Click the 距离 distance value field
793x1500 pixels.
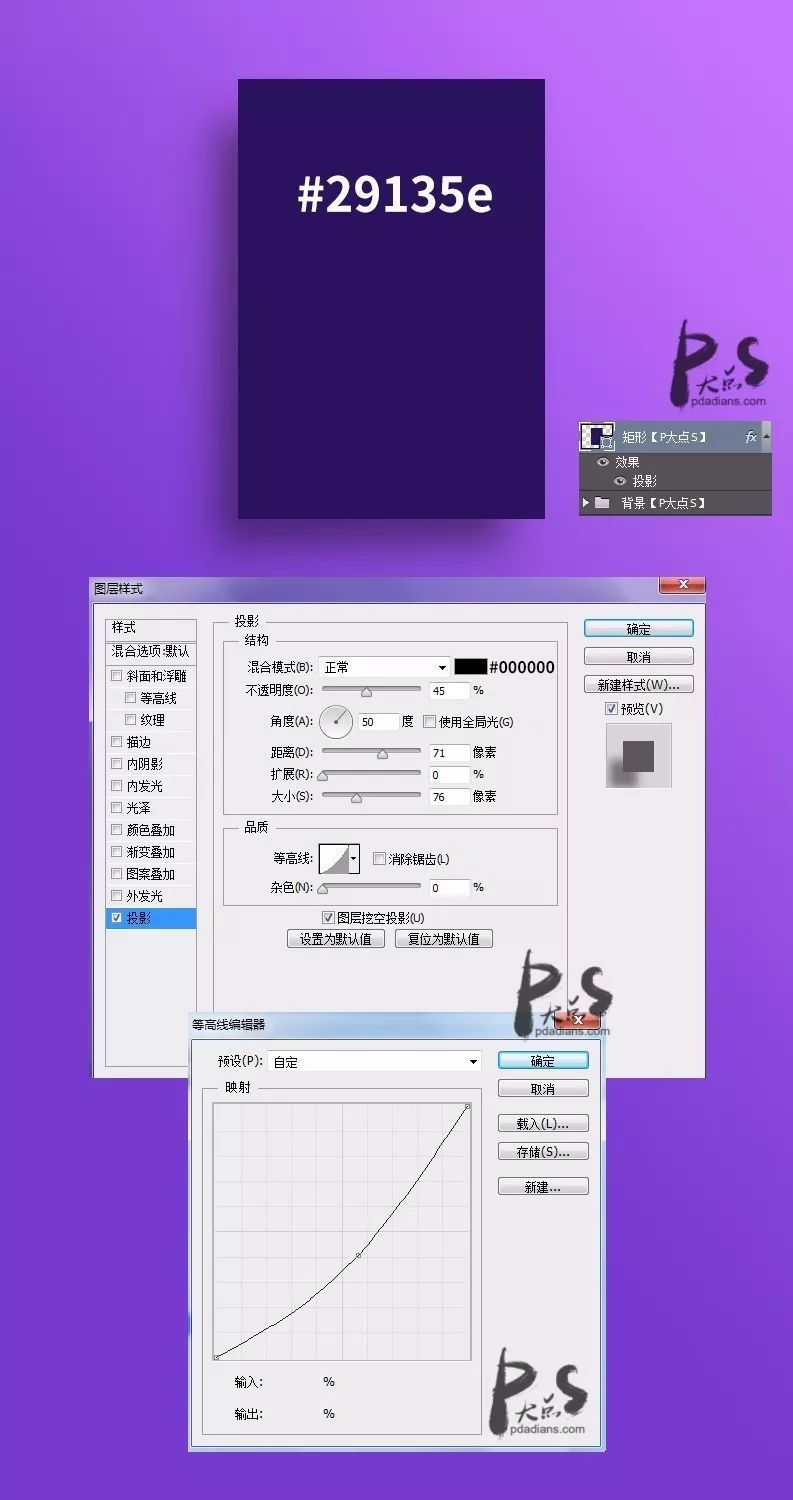point(449,752)
